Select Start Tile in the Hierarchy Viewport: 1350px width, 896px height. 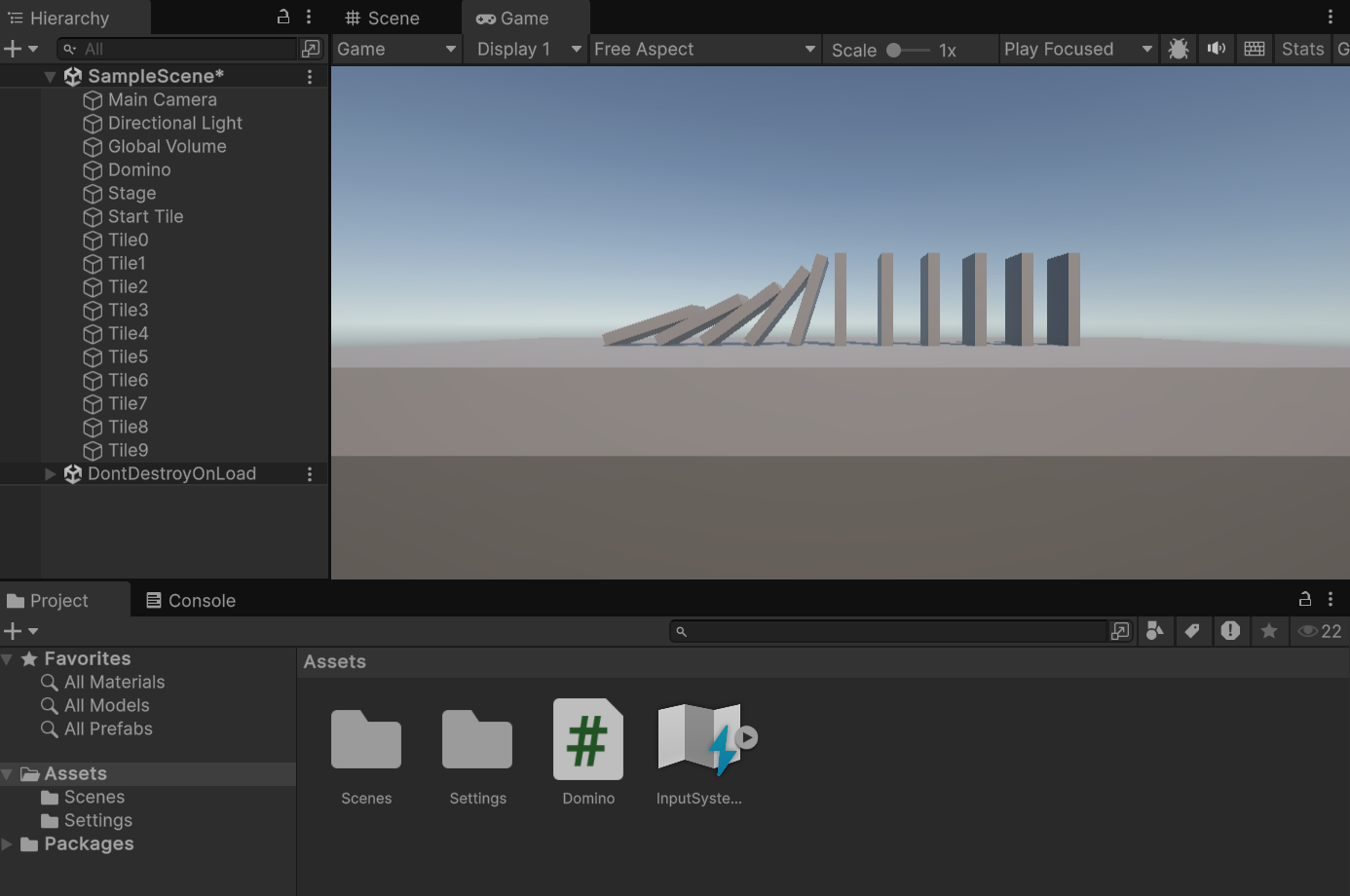(x=145, y=216)
